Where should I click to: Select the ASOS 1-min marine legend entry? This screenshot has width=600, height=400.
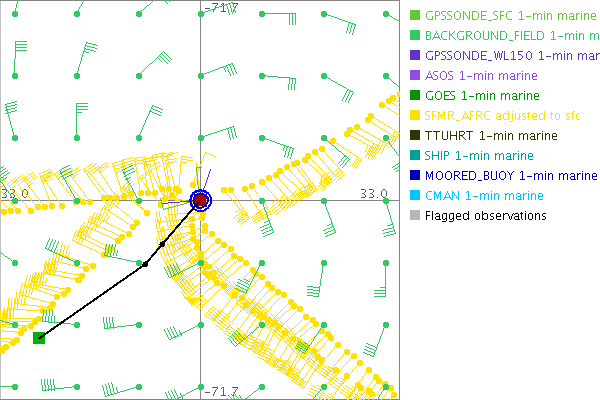click(481, 76)
